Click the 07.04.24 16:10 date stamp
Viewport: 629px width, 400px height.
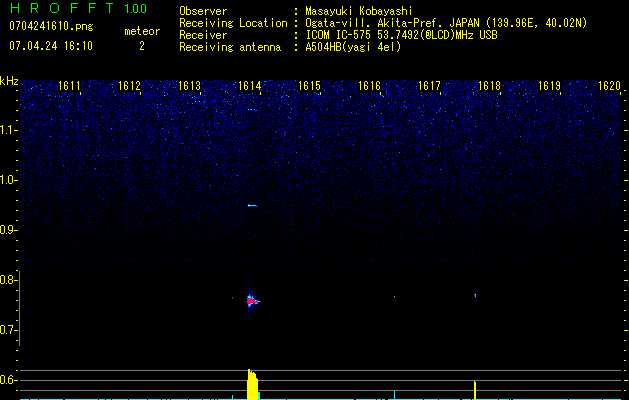[50, 46]
